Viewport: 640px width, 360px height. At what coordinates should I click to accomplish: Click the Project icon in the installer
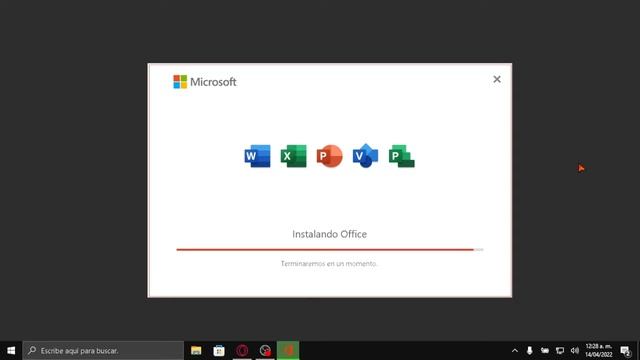[402, 156]
